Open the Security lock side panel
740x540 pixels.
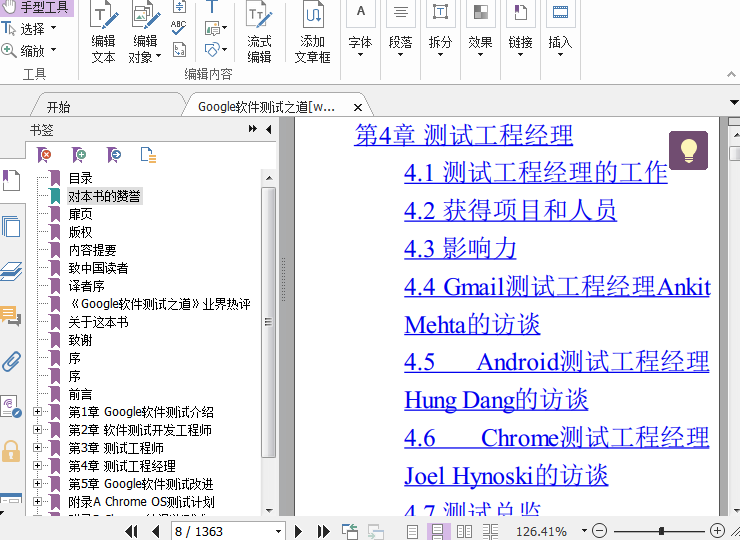[11, 451]
